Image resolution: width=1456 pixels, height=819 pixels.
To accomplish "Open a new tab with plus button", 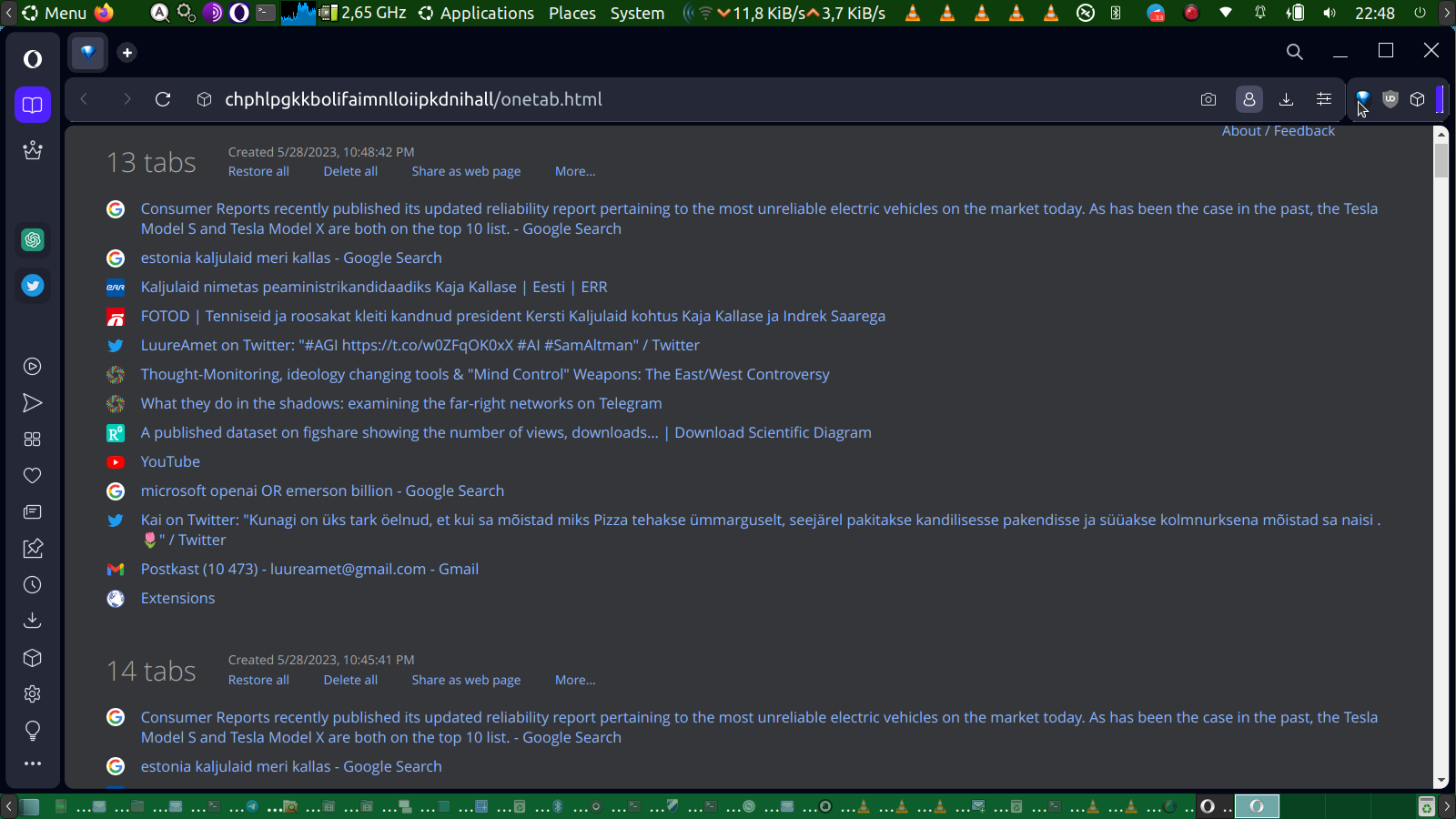I will (127, 53).
